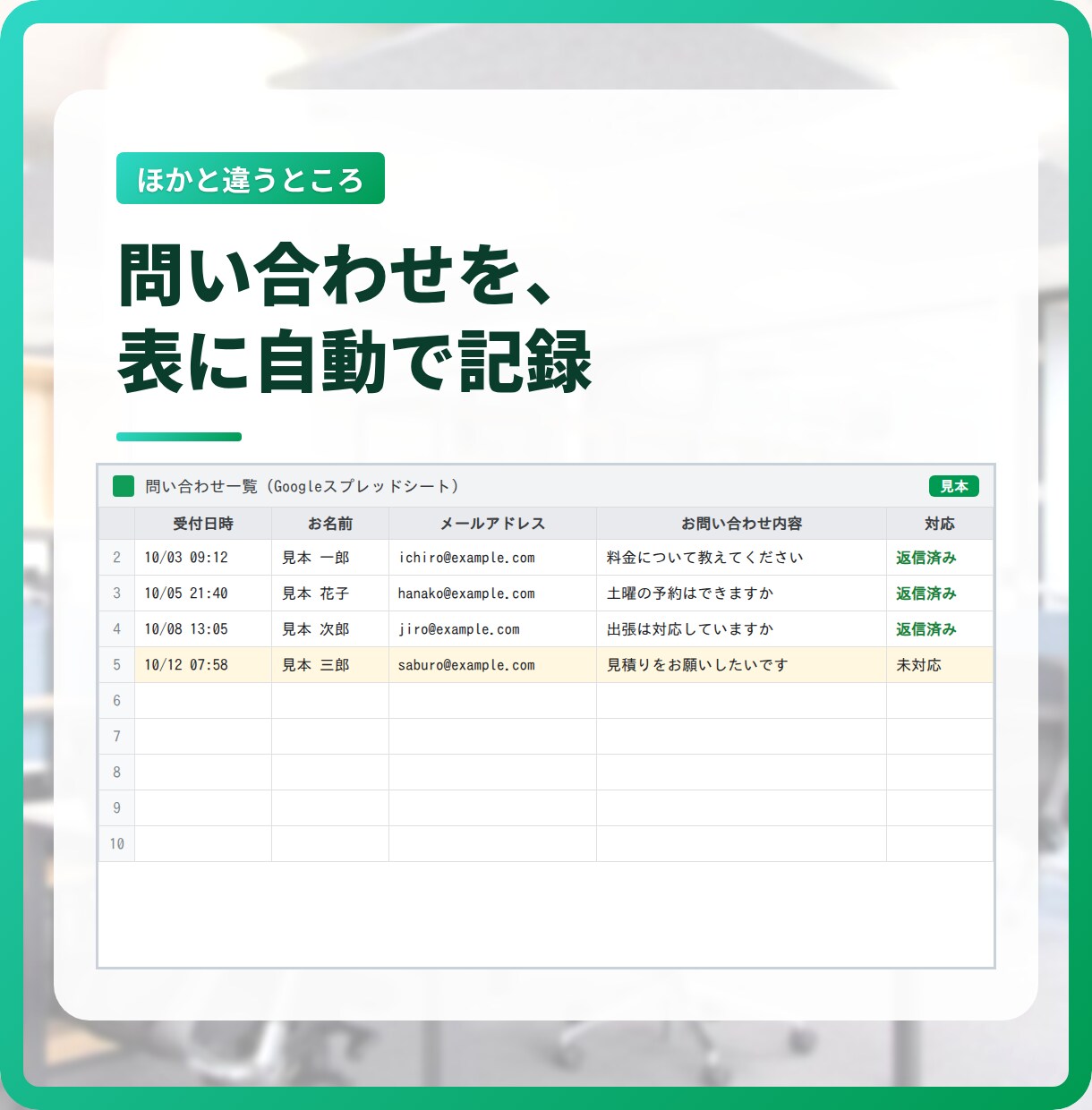
Task: Select row number 7
Action: (116, 737)
